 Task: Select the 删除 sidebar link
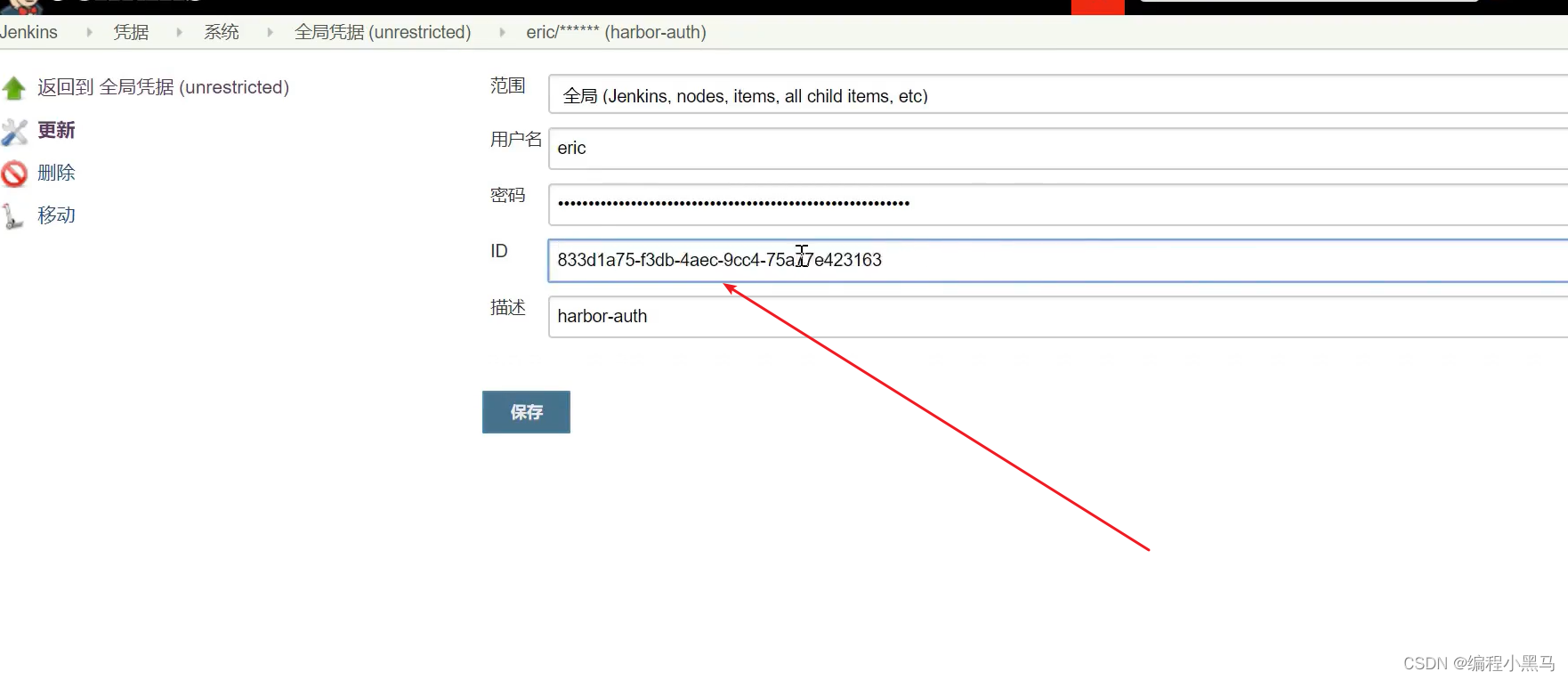[x=56, y=173]
